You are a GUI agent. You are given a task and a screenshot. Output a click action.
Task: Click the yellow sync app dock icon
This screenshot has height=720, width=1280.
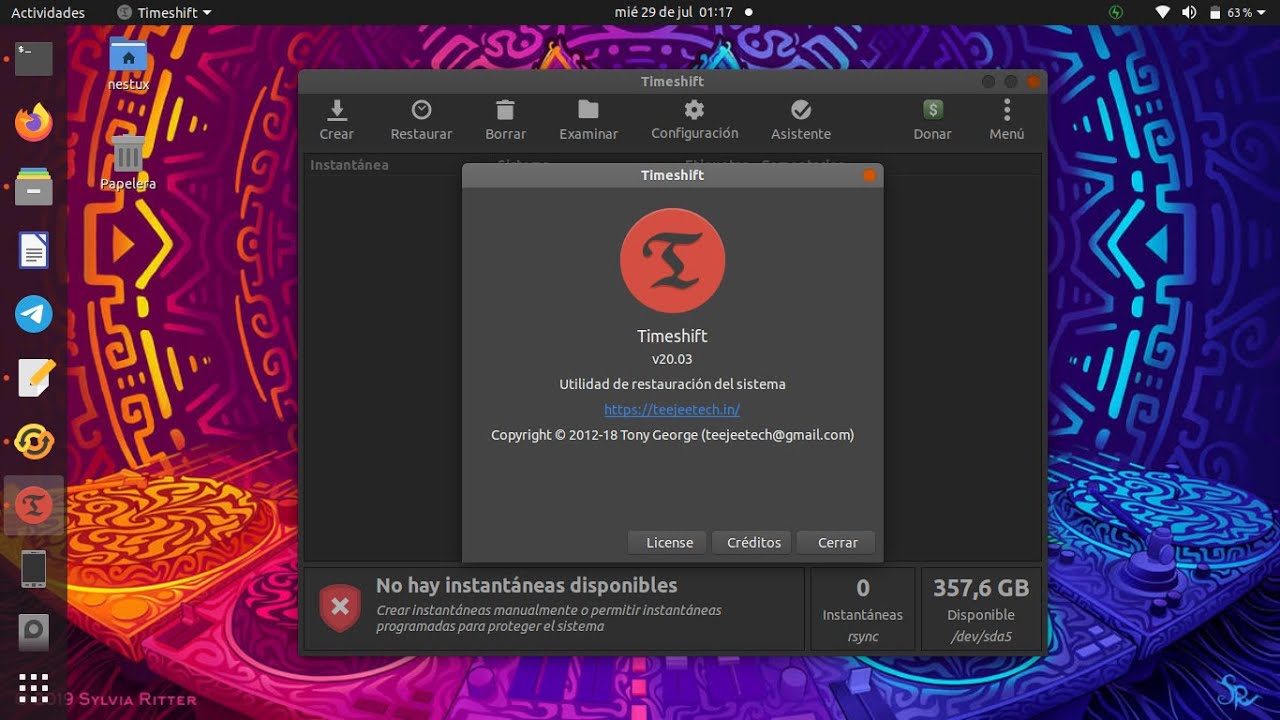(33, 442)
